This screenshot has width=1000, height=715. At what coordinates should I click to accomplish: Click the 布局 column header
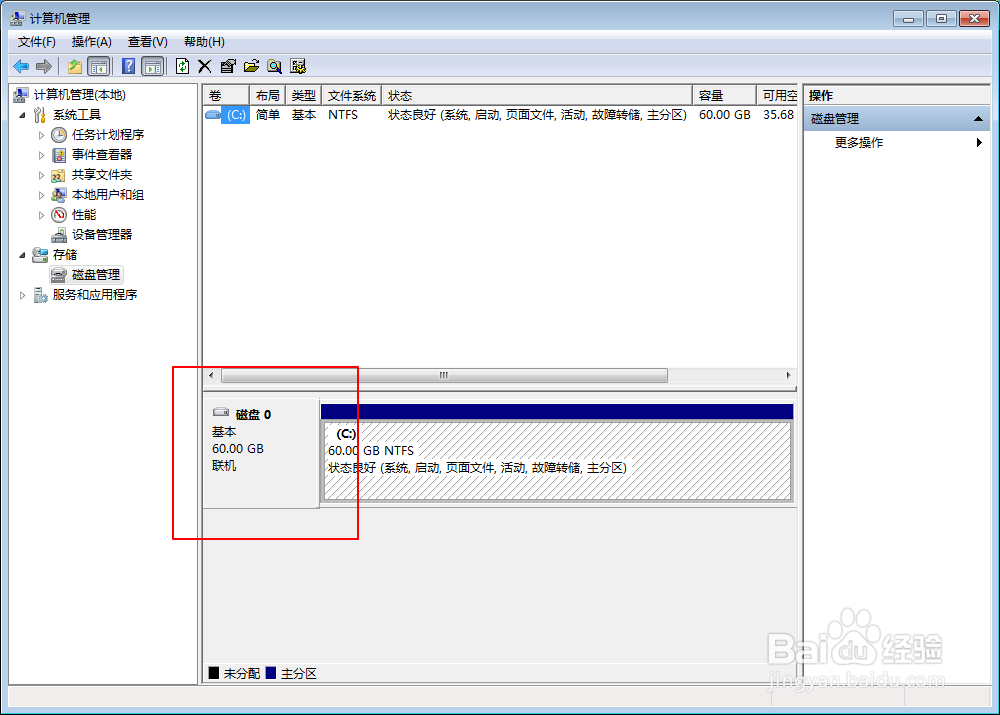(267, 96)
